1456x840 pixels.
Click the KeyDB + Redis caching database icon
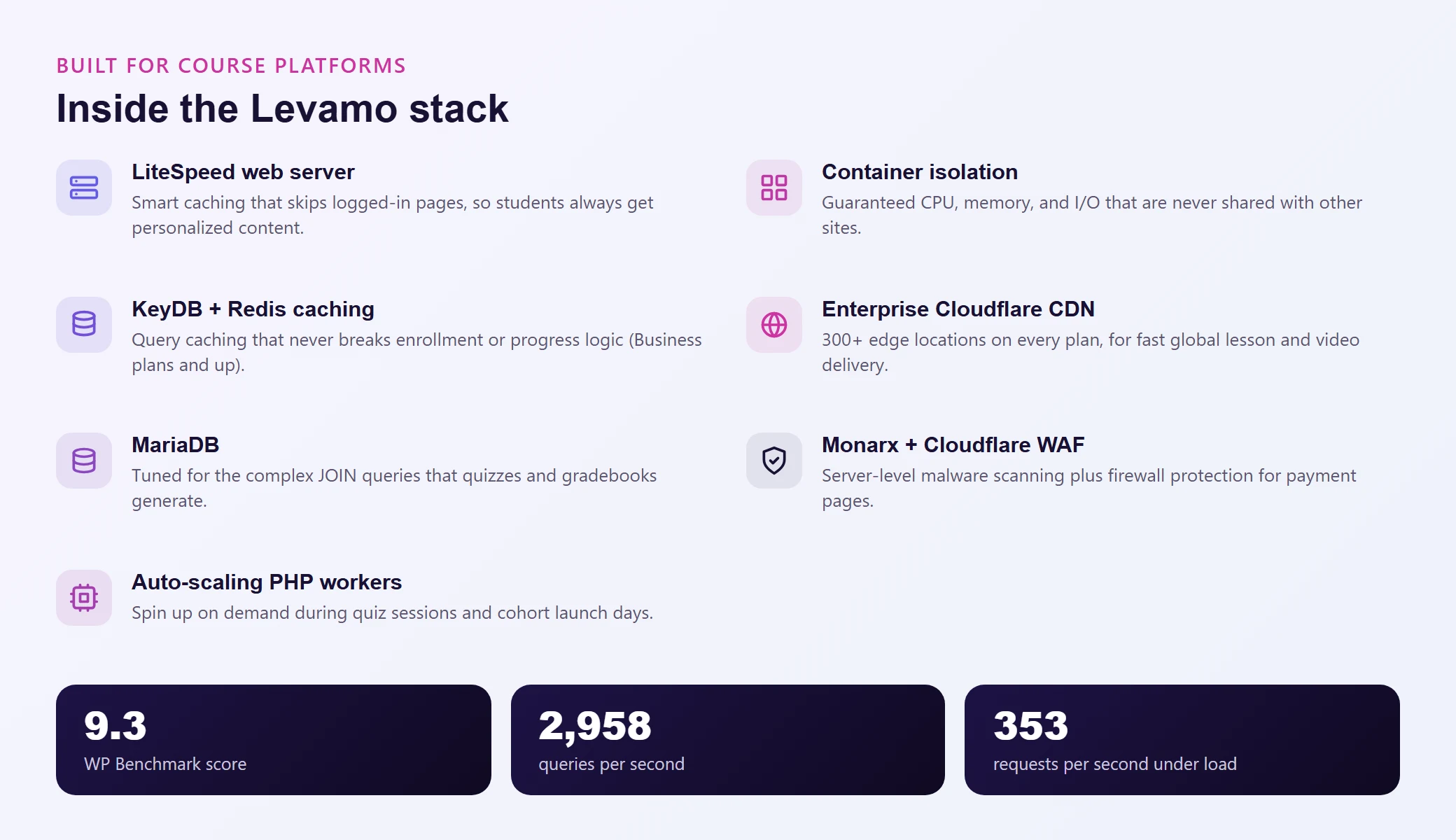84,324
